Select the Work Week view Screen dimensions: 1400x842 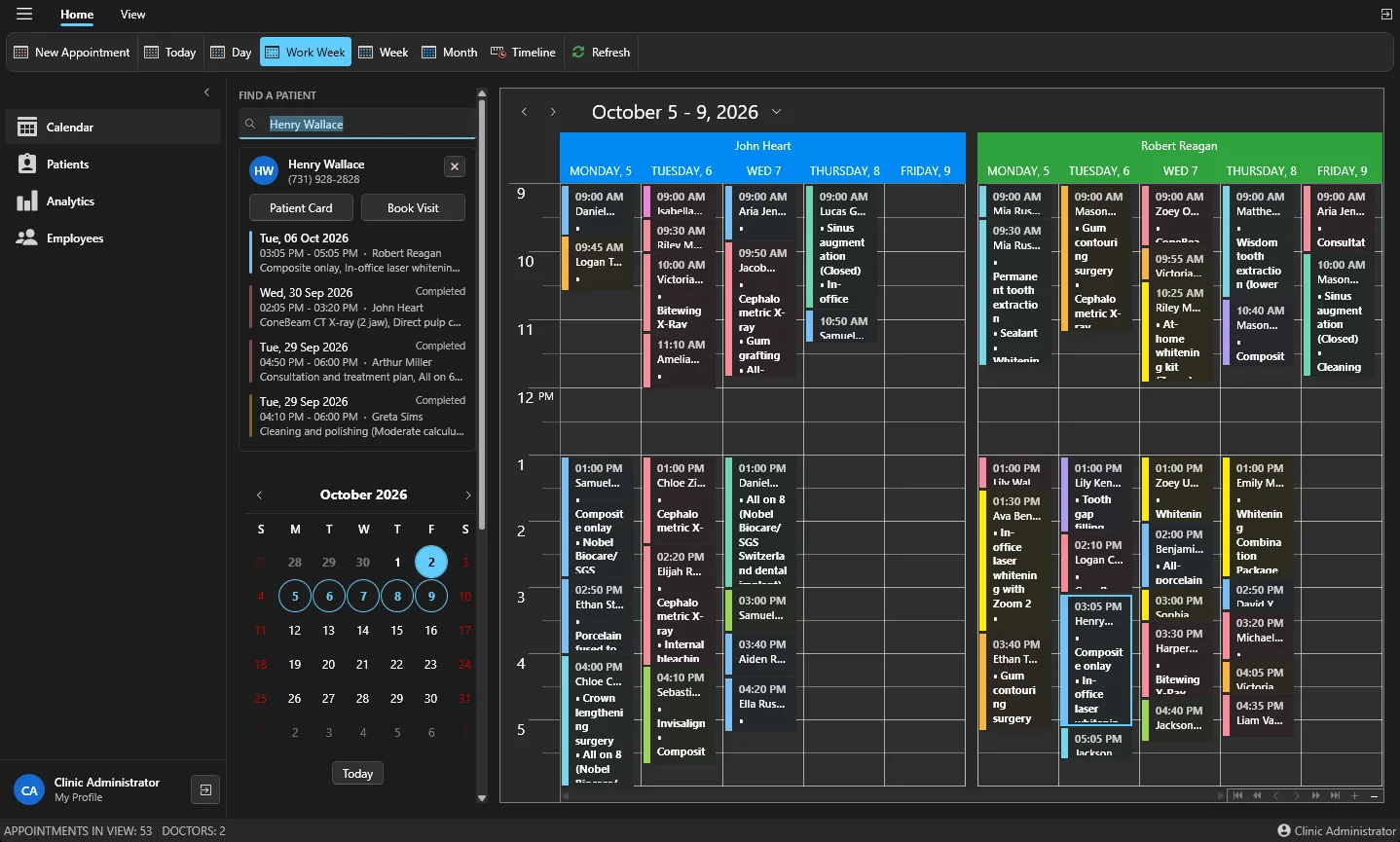[306, 53]
